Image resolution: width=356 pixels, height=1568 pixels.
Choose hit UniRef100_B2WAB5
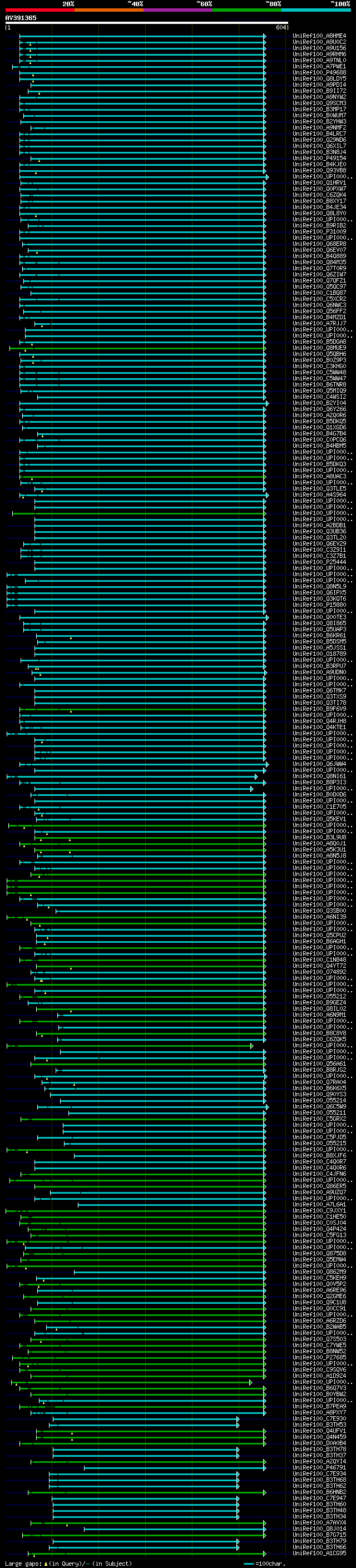(319, 1327)
